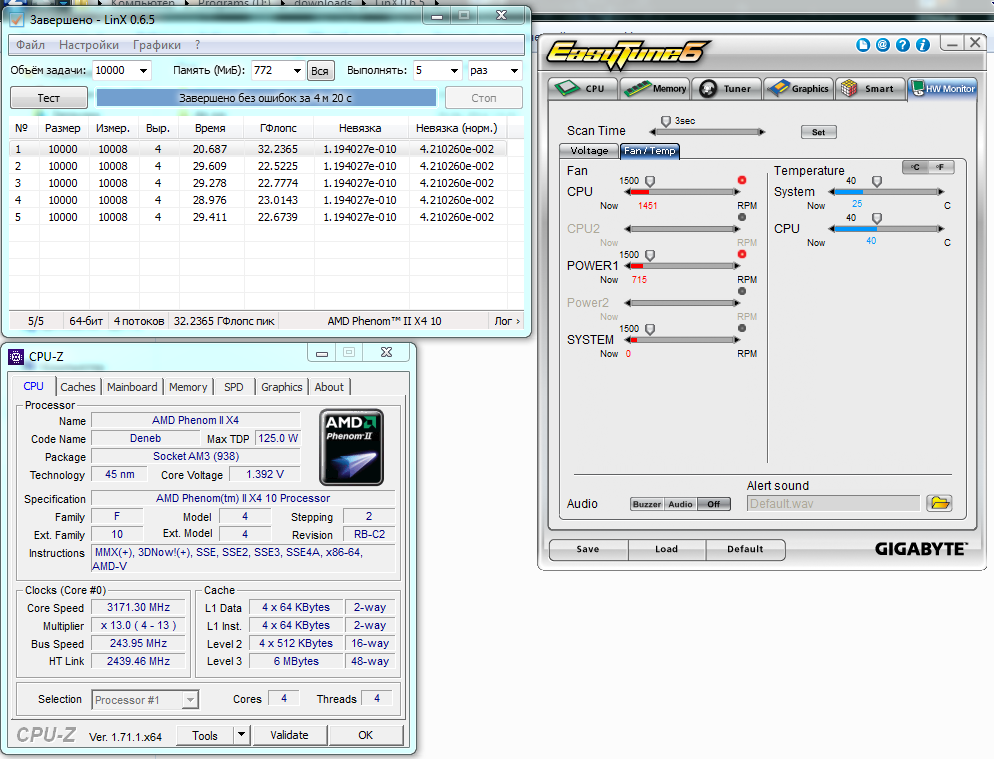The image size is (994, 759).
Task: Open the '?' help menu in LinX
Action: click(x=198, y=45)
